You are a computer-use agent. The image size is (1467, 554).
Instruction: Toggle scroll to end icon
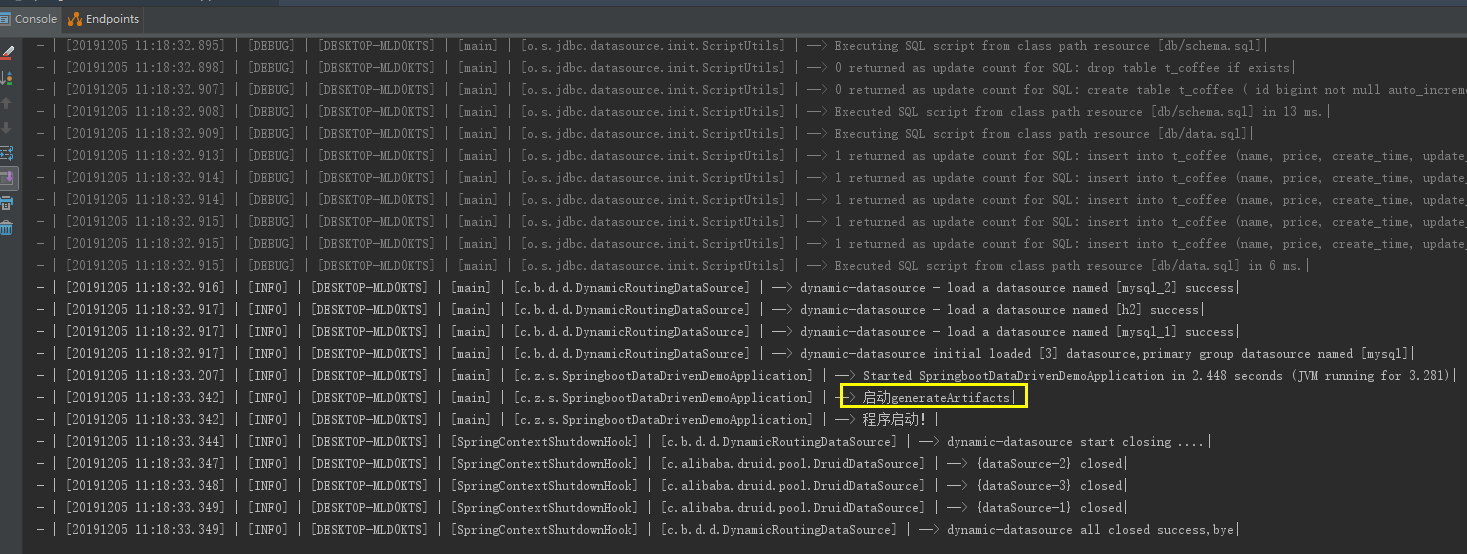(7, 178)
